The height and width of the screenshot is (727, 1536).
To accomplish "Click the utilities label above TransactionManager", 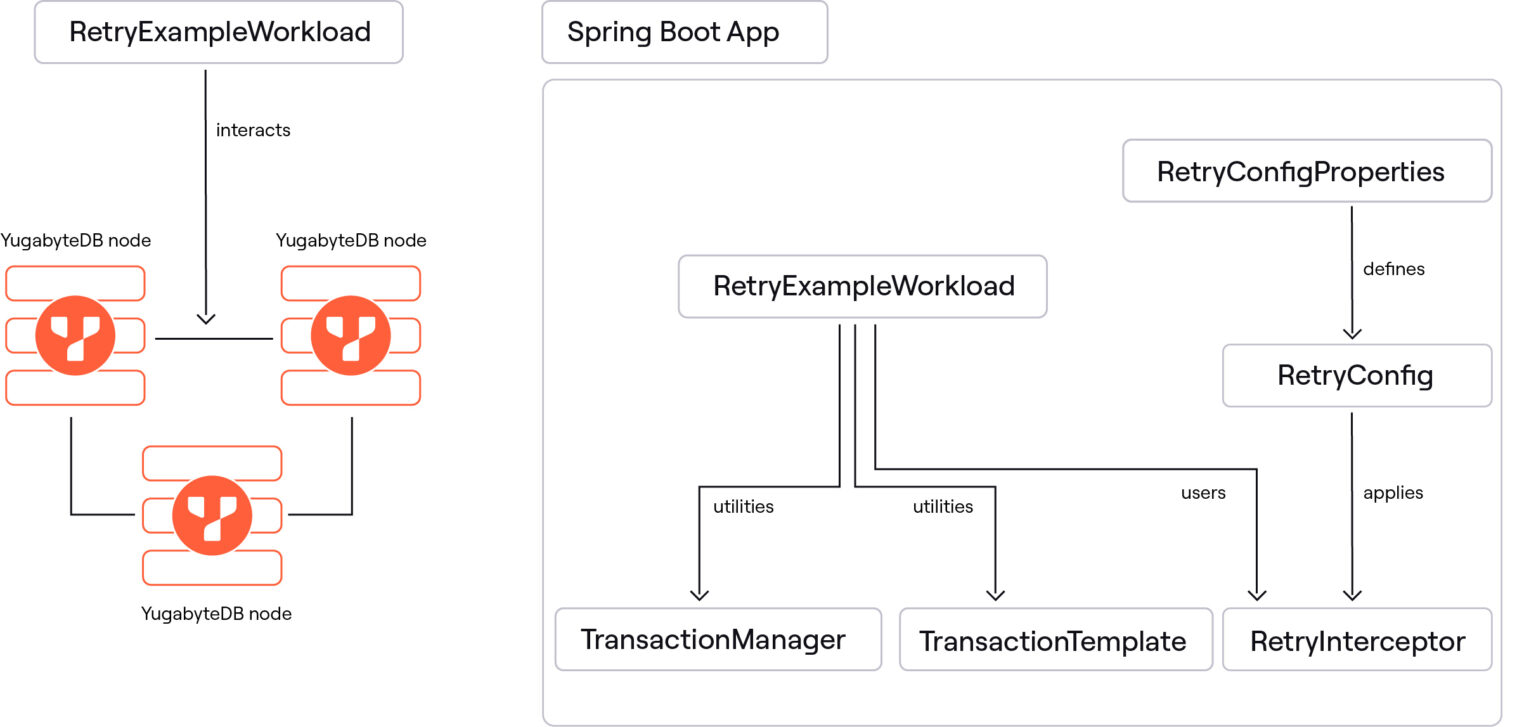I will tap(744, 507).
